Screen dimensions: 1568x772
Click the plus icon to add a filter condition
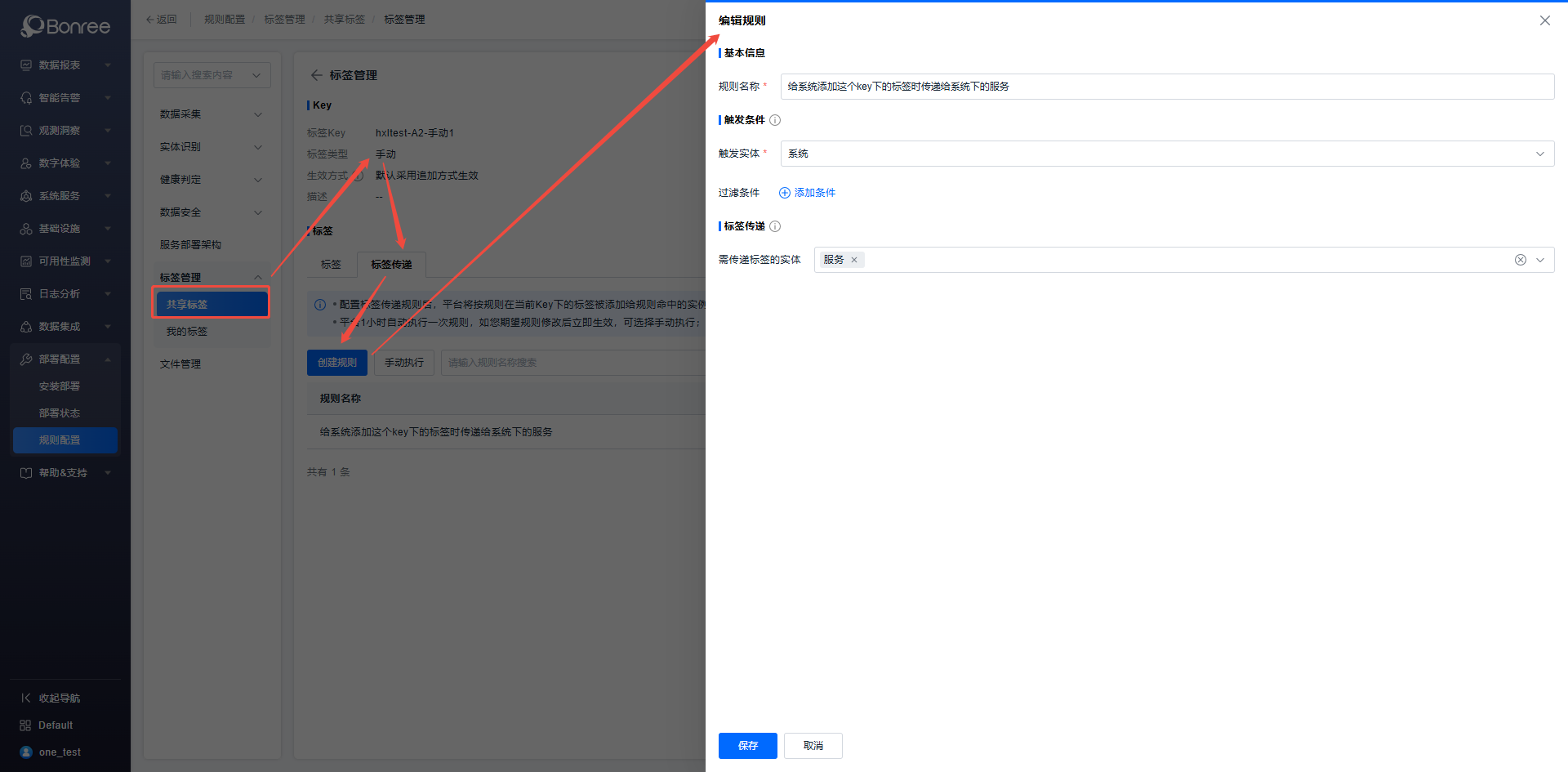(x=785, y=193)
